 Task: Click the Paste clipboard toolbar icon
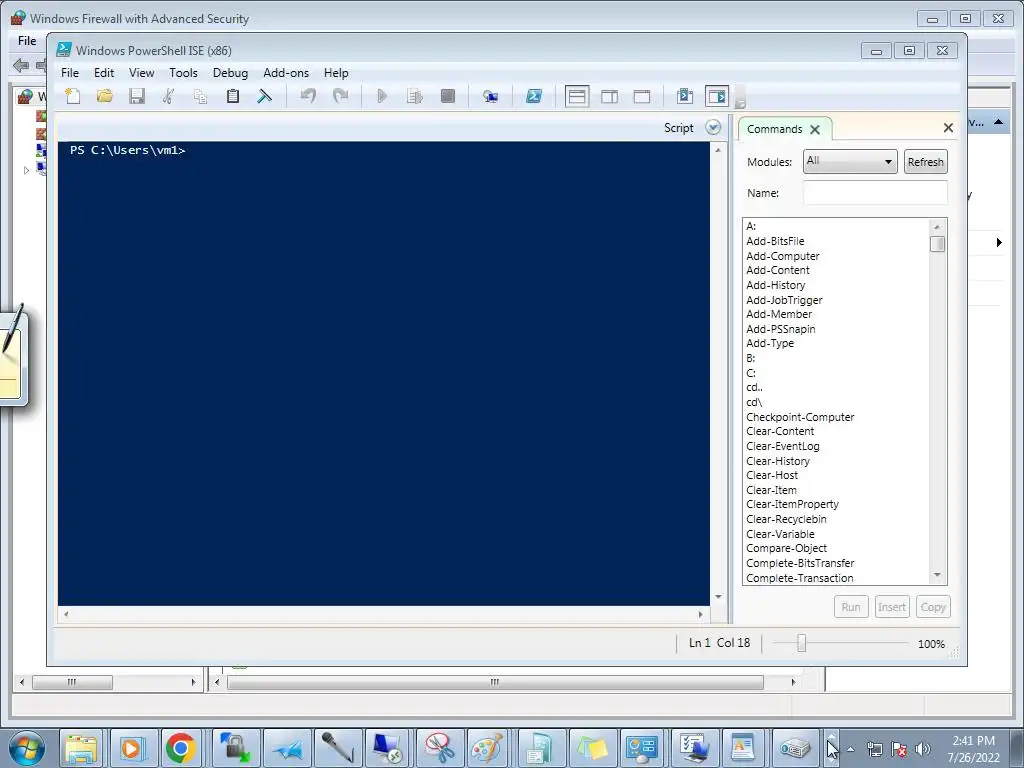(232, 97)
